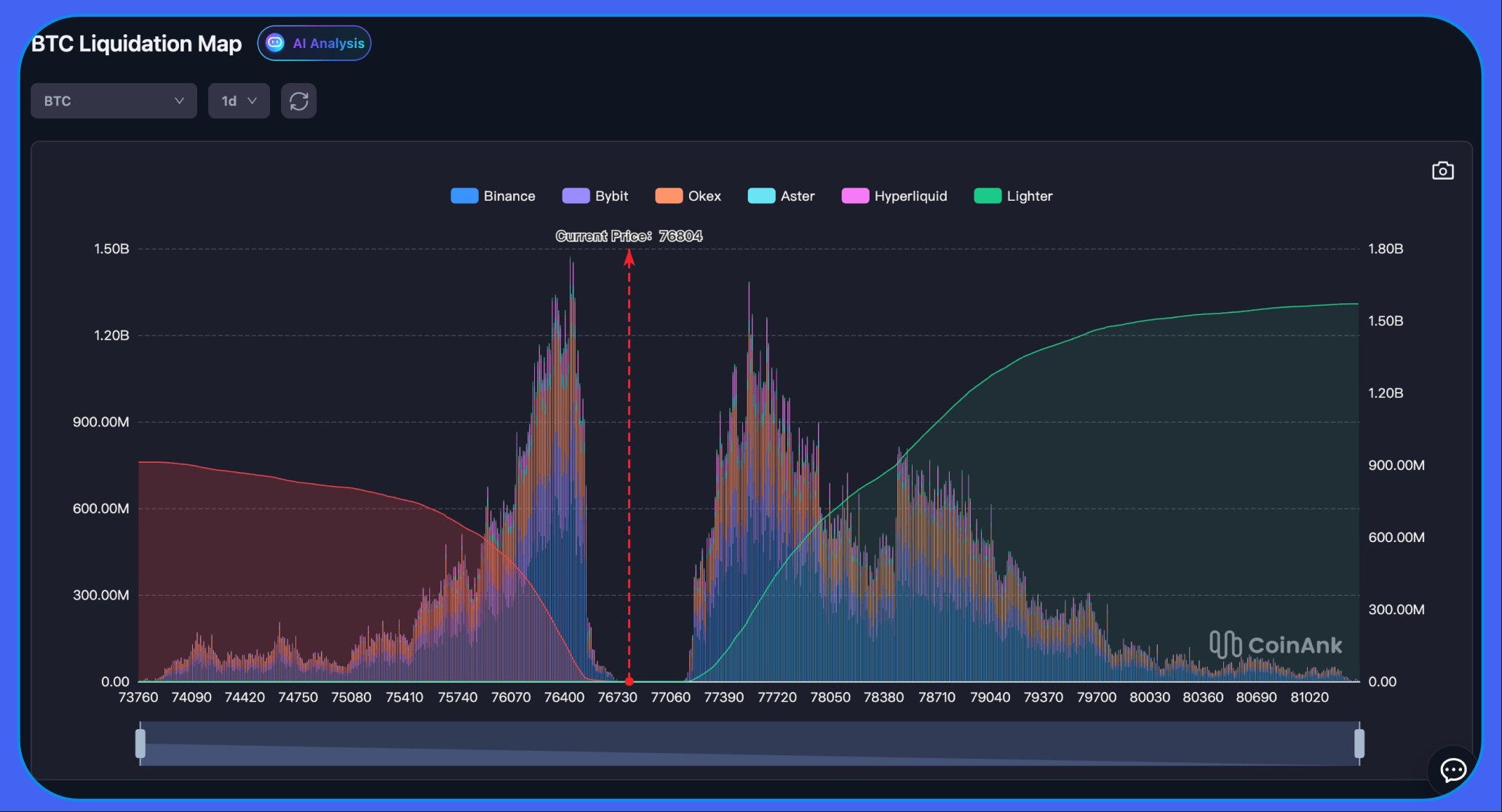
Task: Click x-axis label 77720
Action: click(777, 697)
